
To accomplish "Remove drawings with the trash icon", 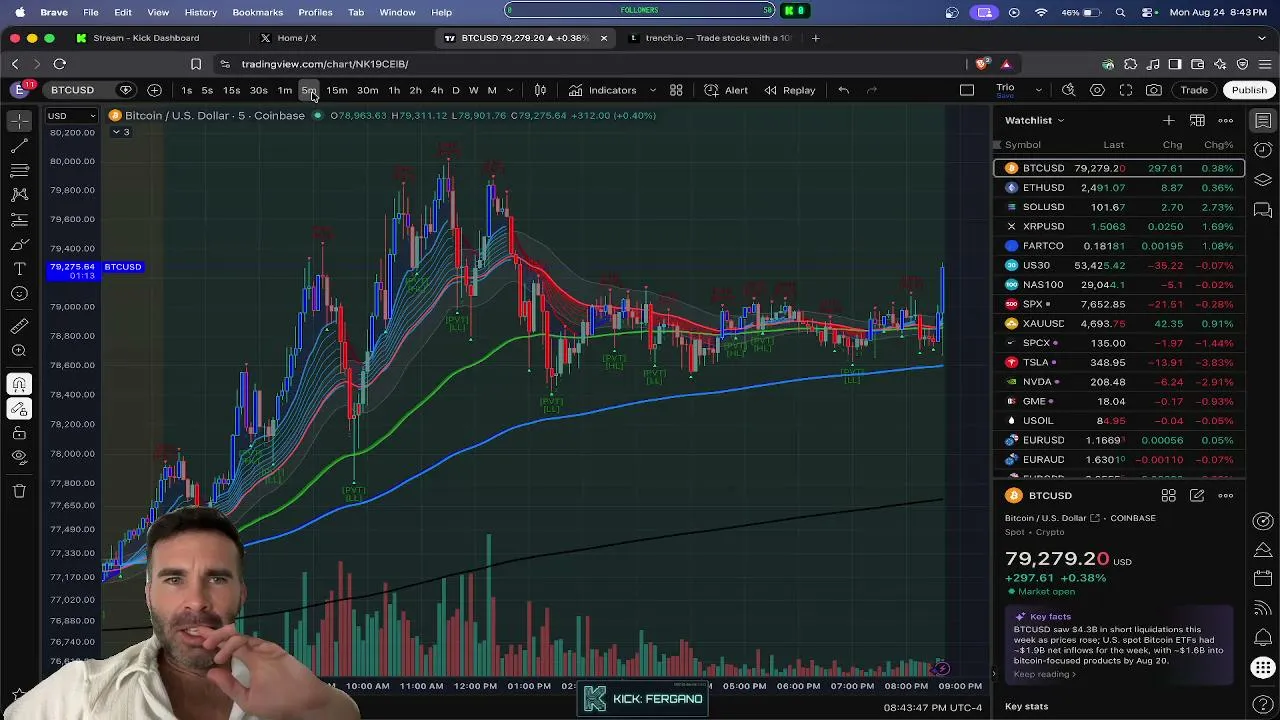I will (19, 491).
